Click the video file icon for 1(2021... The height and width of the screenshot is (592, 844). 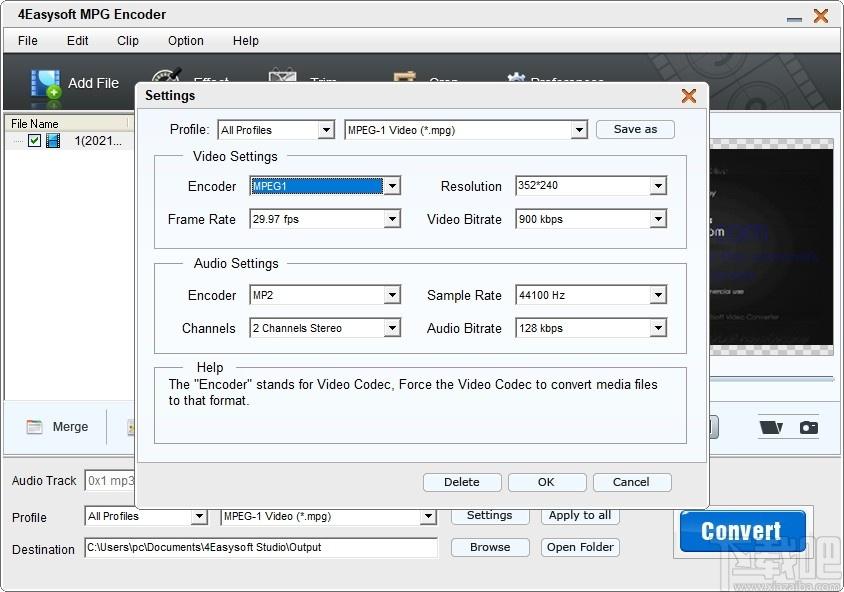pos(53,141)
